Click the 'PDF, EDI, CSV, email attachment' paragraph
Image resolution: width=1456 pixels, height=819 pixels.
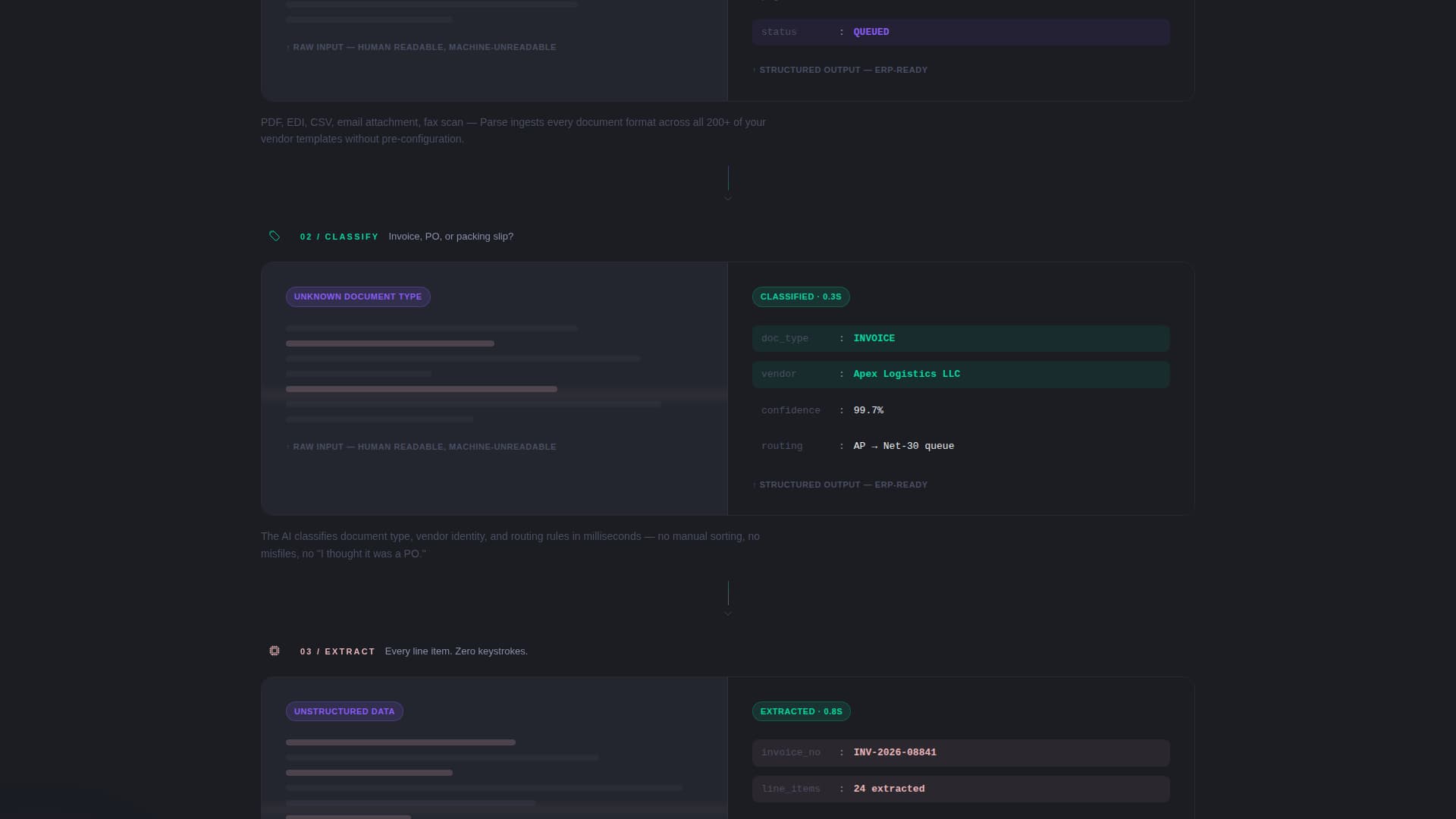tap(513, 130)
